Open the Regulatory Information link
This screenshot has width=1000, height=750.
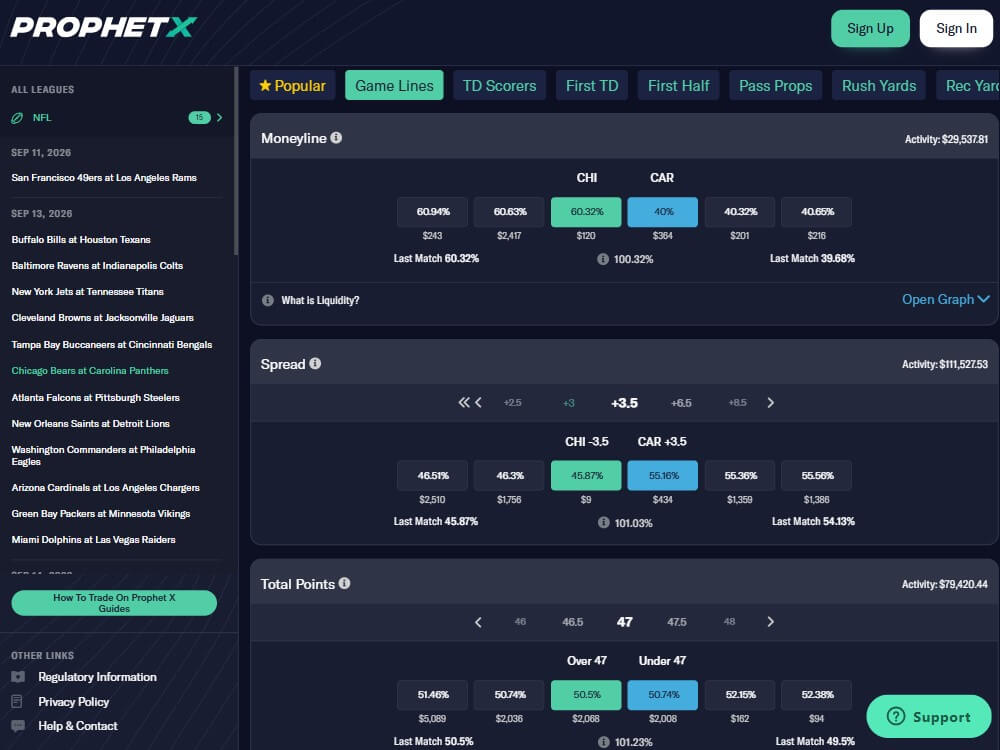coord(97,677)
